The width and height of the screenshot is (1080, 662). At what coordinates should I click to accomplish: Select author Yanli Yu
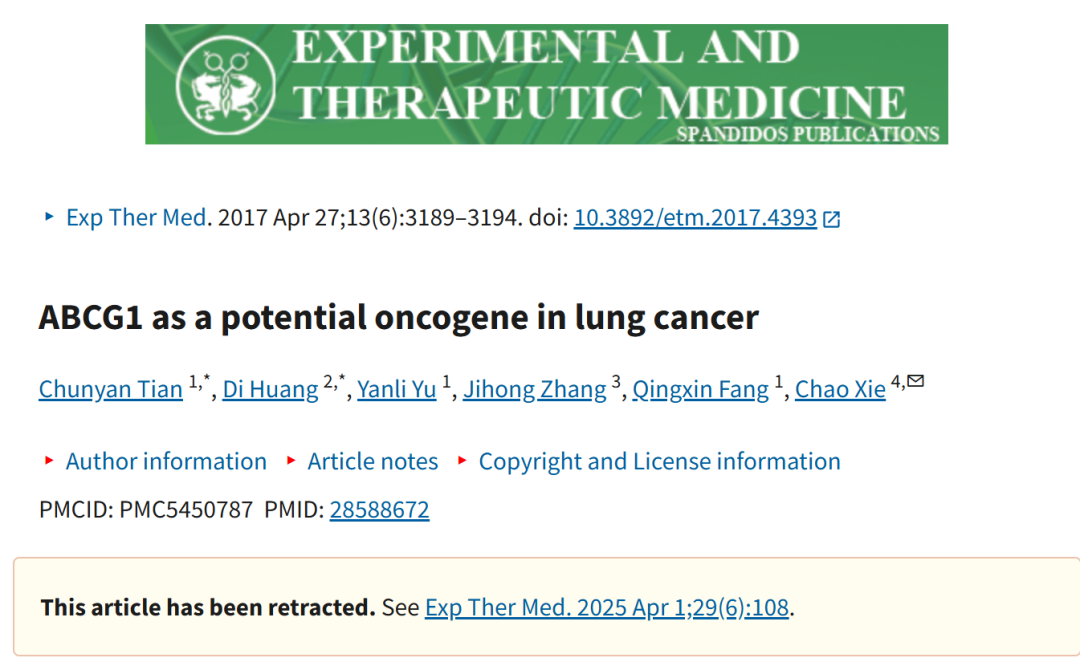coord(397,389)
